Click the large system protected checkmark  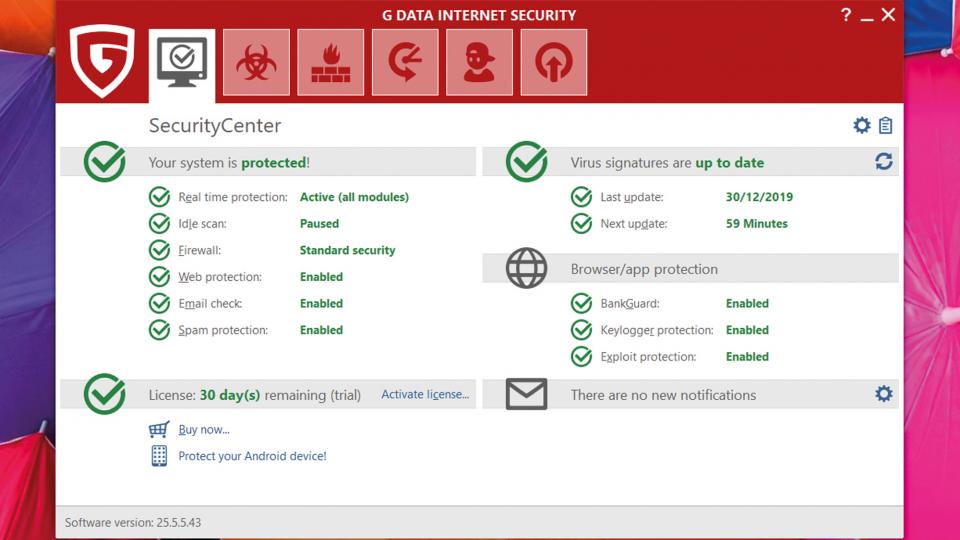pyautogui.click(x=105, y=162)
